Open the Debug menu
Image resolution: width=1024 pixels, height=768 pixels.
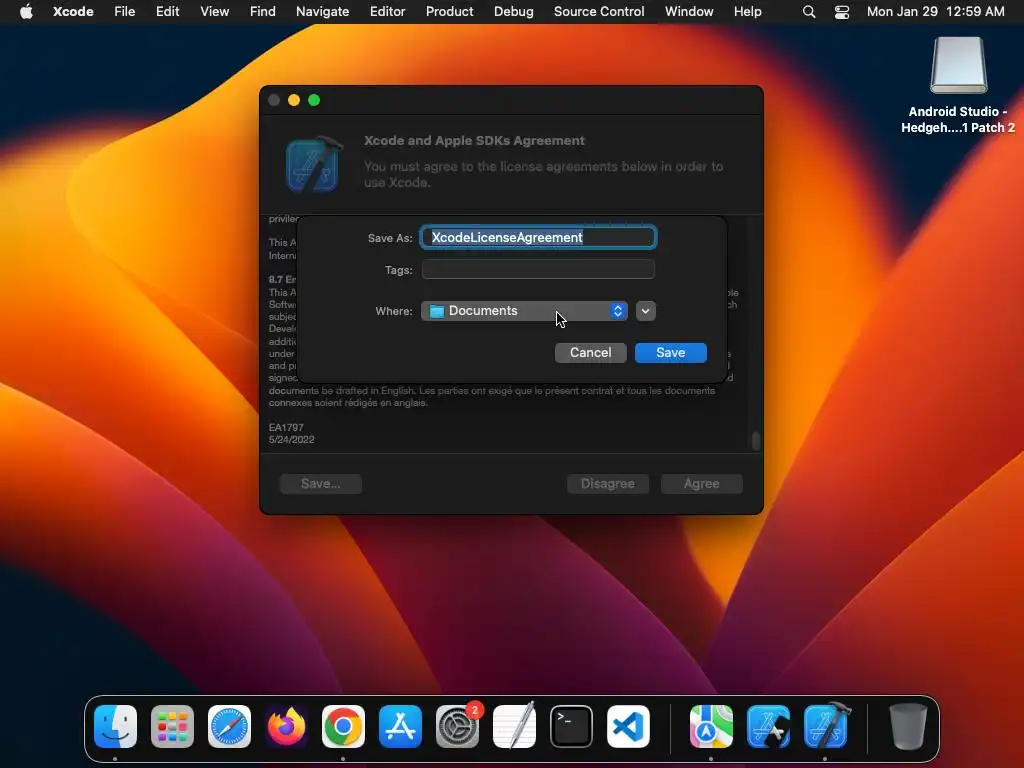coord(513,12)
